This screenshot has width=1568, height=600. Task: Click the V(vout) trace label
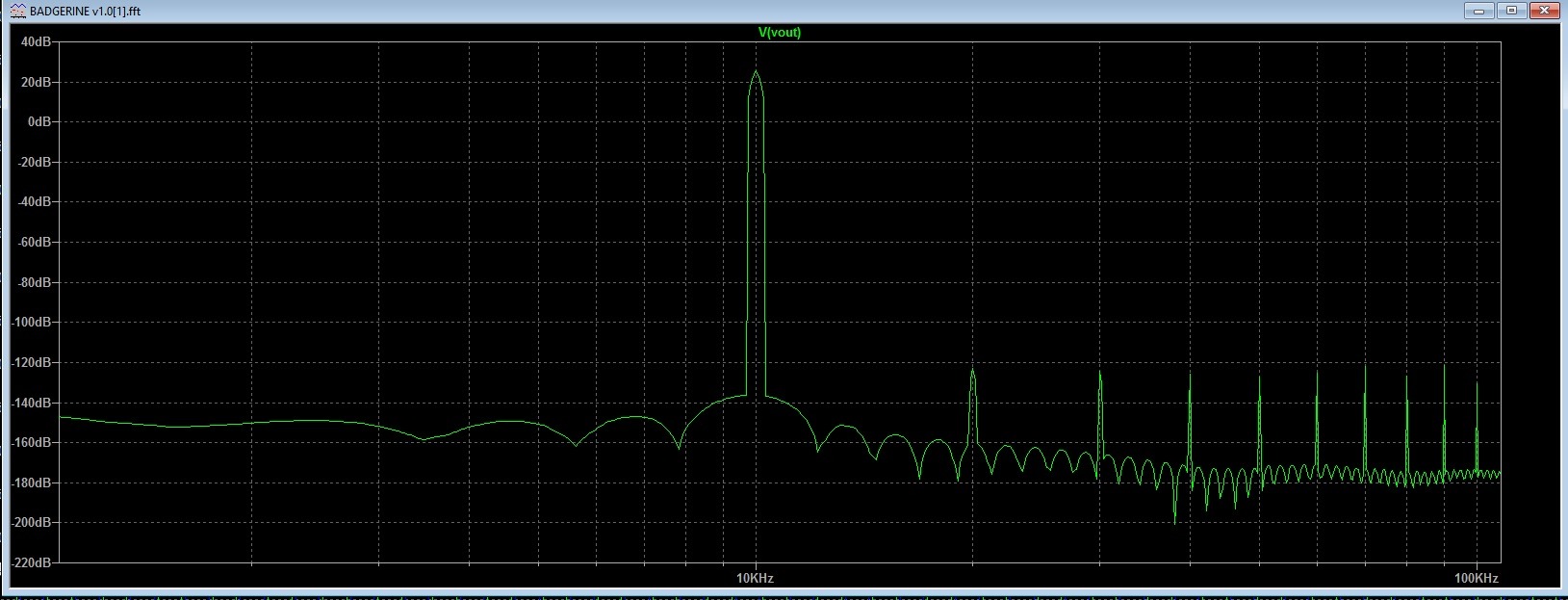tap(780, 32)
